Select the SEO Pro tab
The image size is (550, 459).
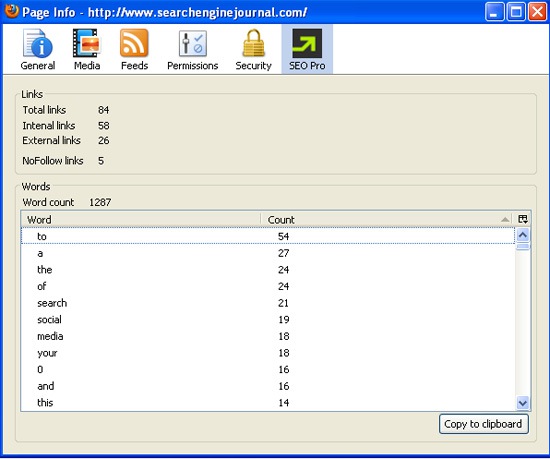[x=307, y=49]
